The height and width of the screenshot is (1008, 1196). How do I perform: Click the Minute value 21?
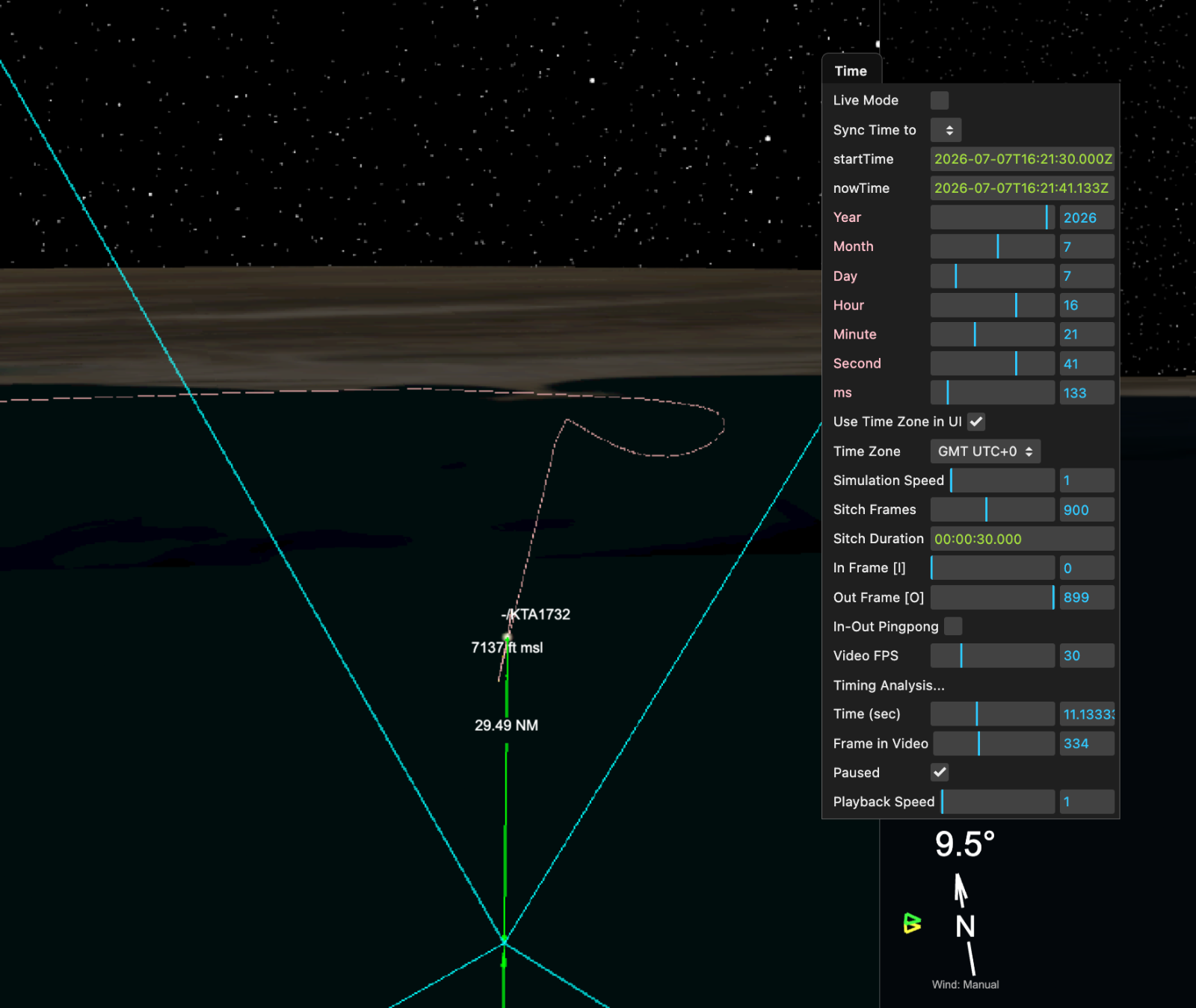point(1087,334)
